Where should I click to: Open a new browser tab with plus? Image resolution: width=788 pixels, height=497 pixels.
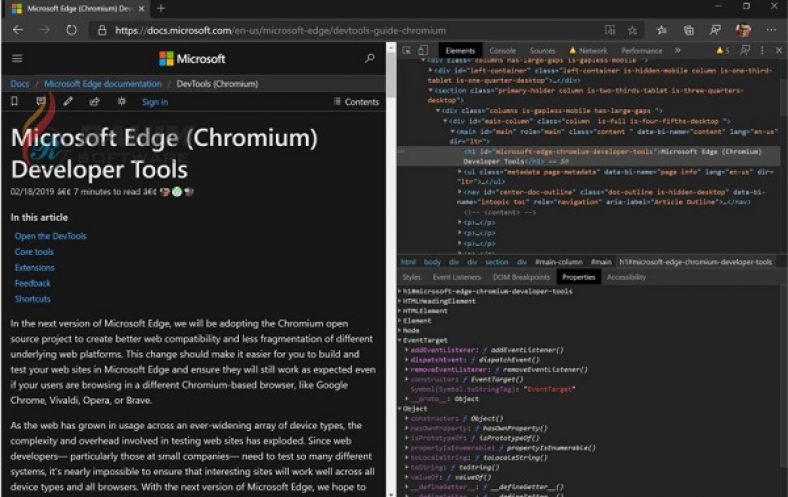click(161, 8)
